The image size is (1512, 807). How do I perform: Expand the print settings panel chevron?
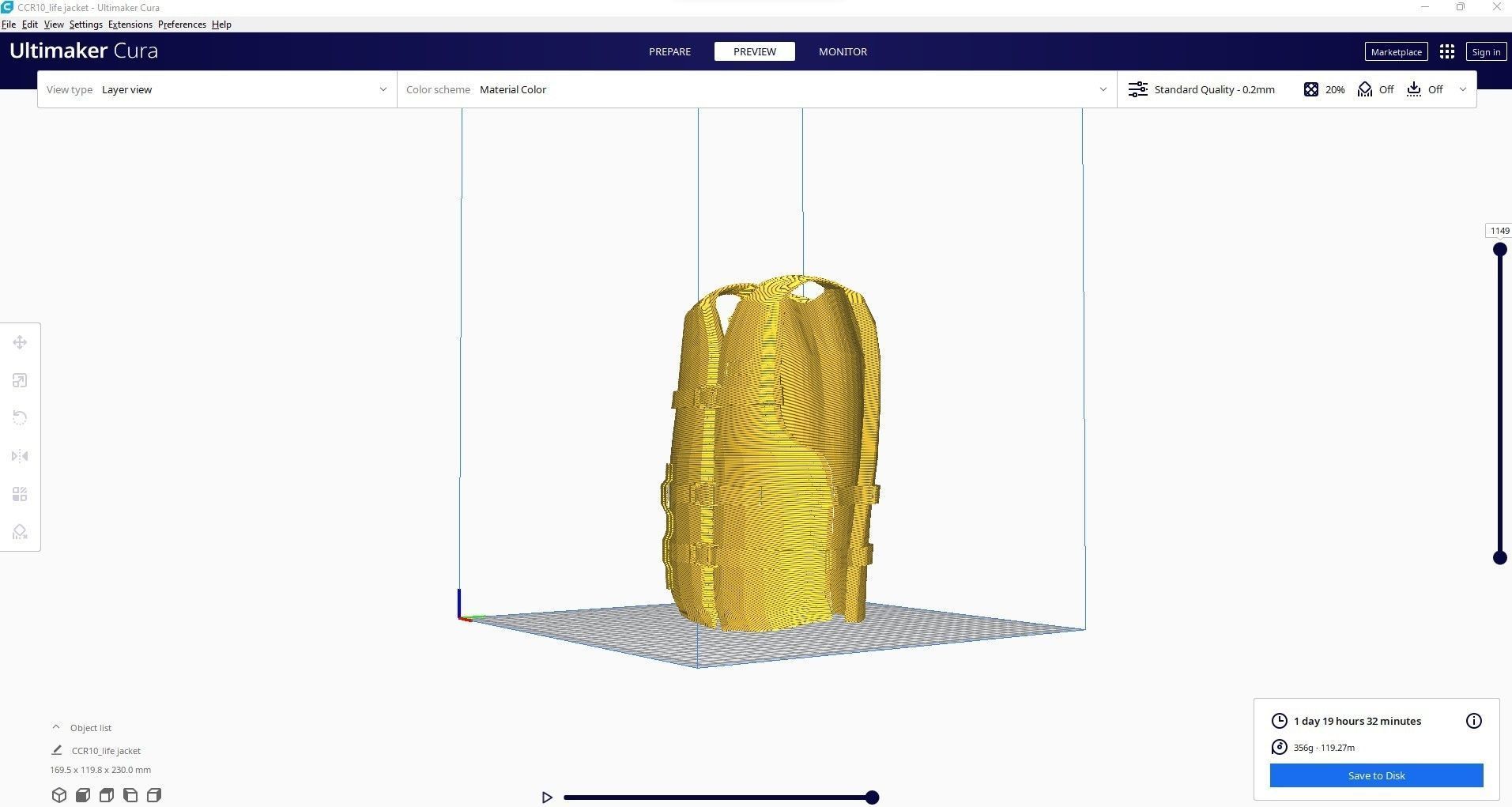(1463, 89)
